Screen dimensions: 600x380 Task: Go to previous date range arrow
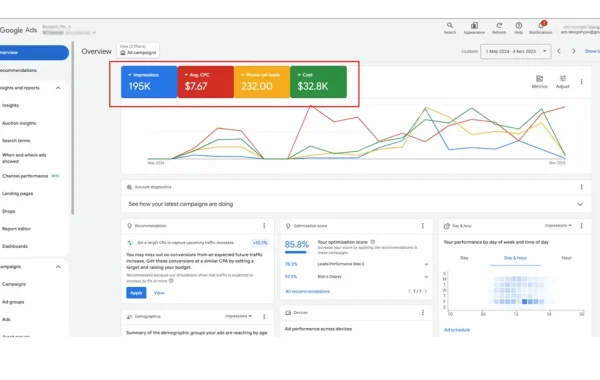pos(559,51)
